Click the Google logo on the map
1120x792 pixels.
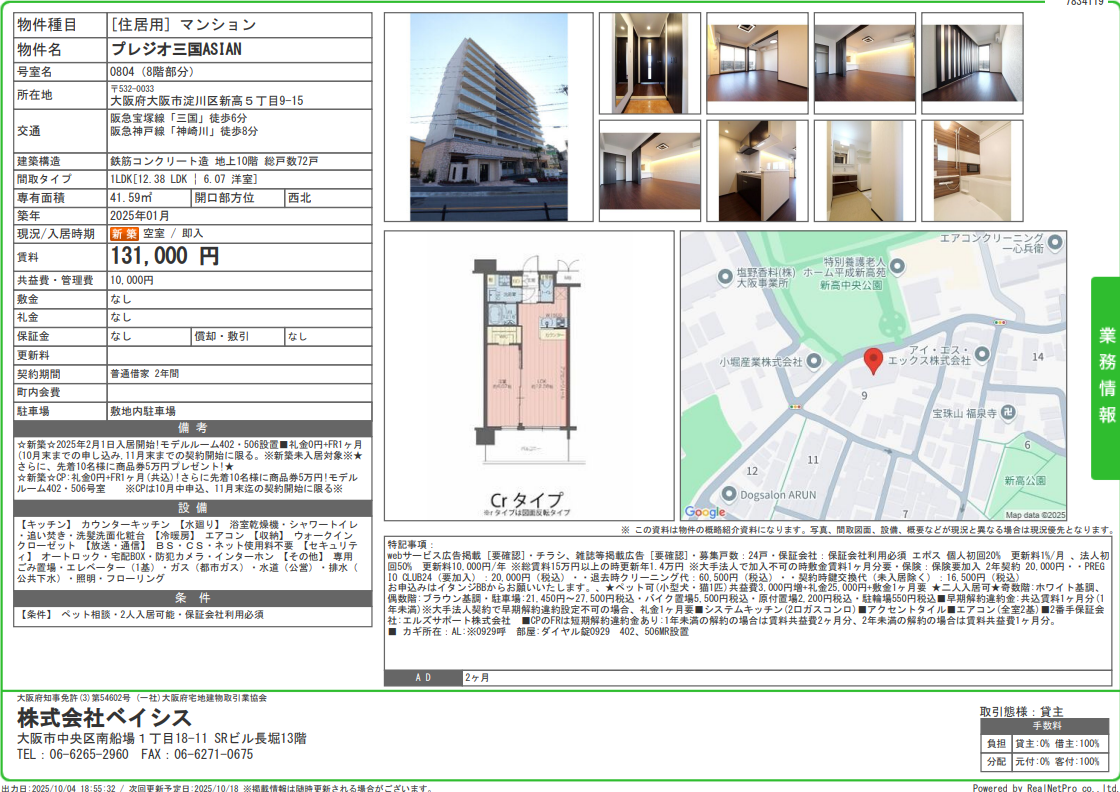click(705, 512)
